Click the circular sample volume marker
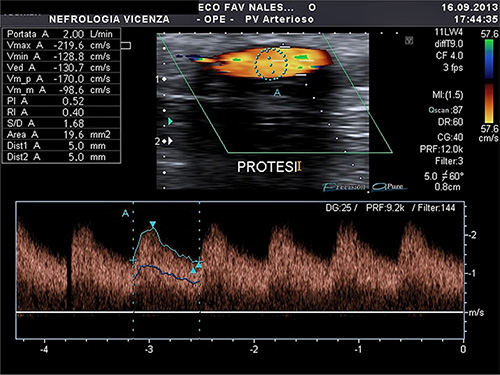This screenshot has width=500, height=375. tap(271, 64)
